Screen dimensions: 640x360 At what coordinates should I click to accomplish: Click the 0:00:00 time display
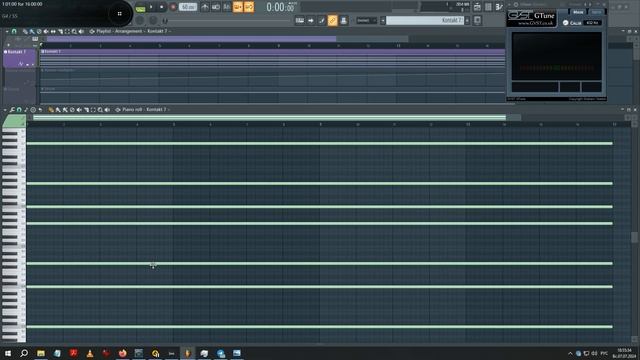click(280, 7)
